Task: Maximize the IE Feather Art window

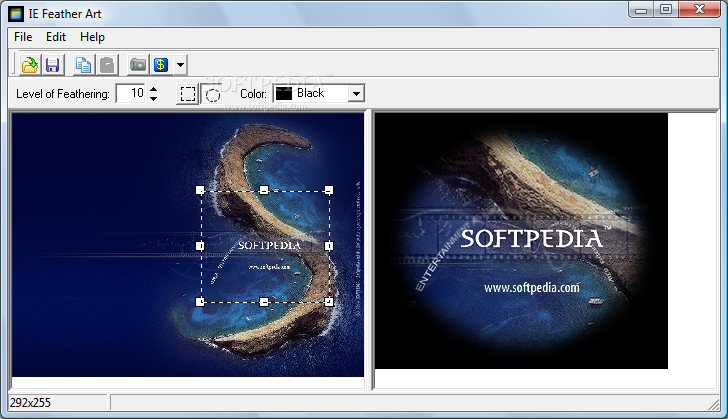Action: pyautogui.click(x=666, y=9)
